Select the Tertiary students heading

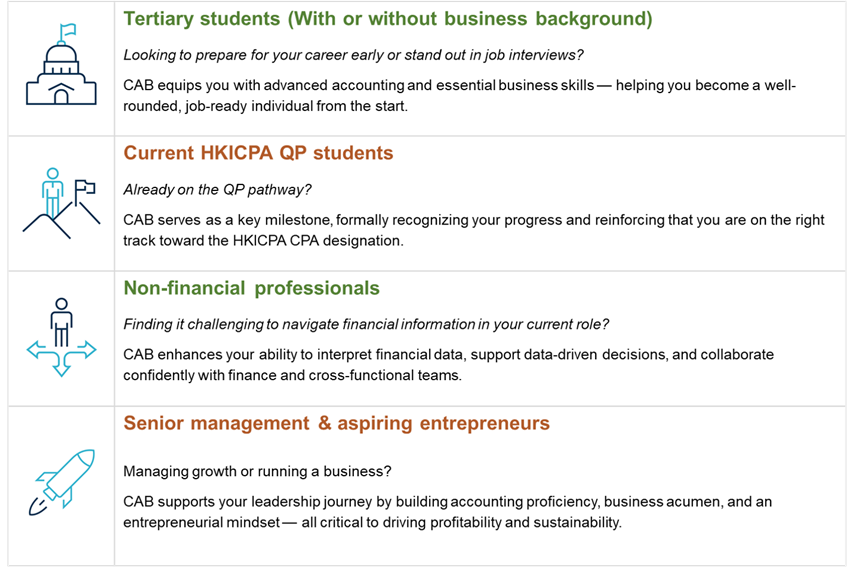point(387,18)
